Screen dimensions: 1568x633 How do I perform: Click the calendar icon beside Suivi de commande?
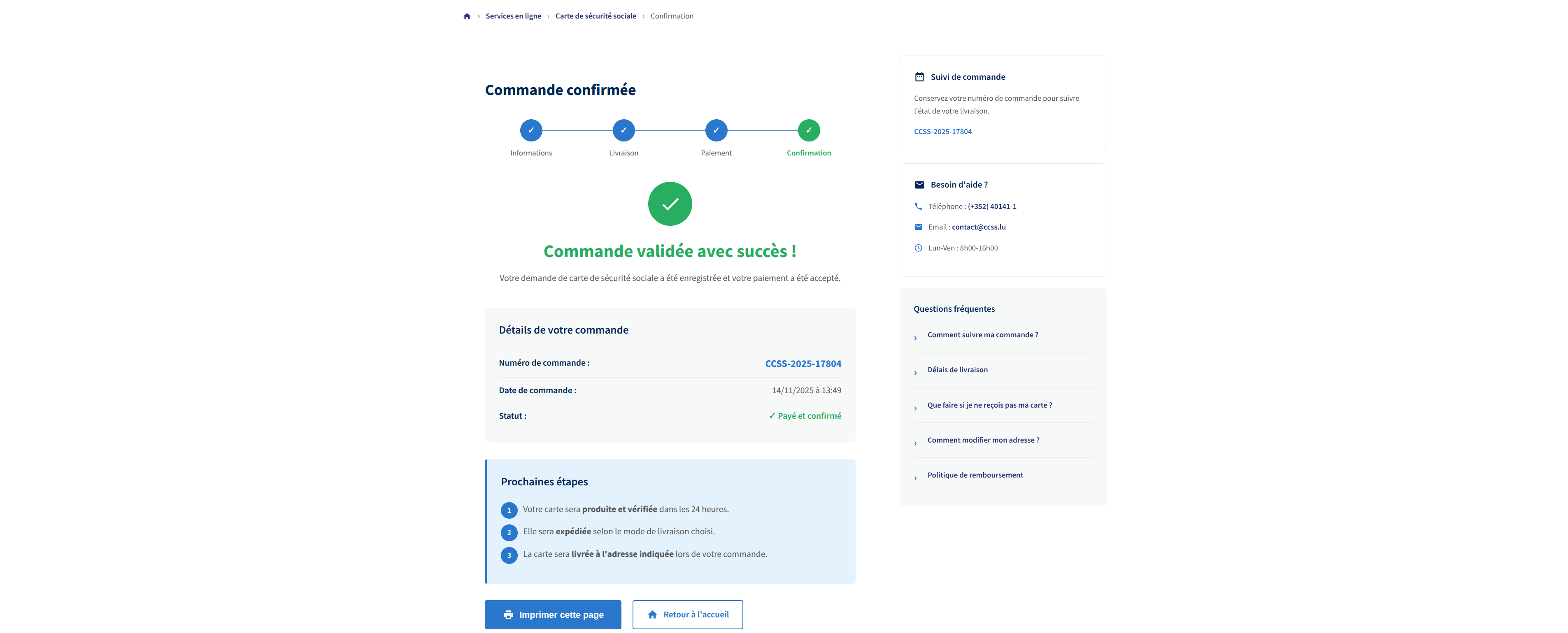click(919, 77)
